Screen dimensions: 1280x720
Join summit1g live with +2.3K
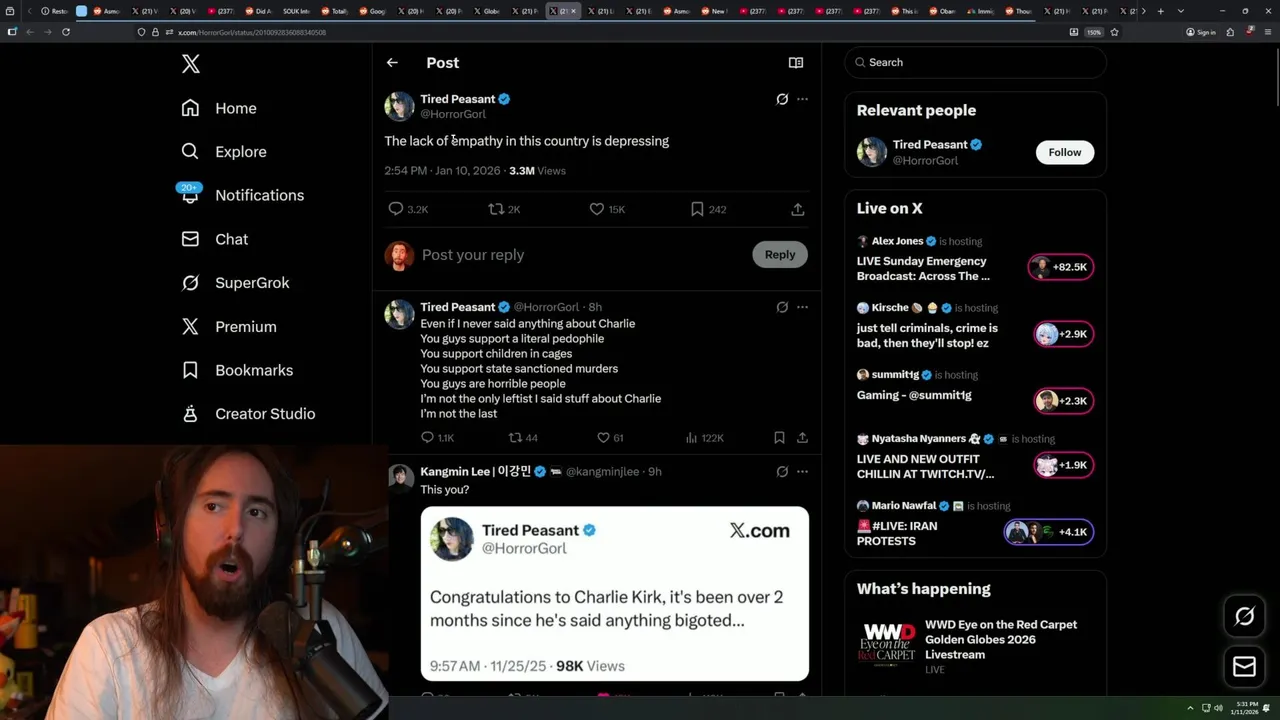point(1063,401)
